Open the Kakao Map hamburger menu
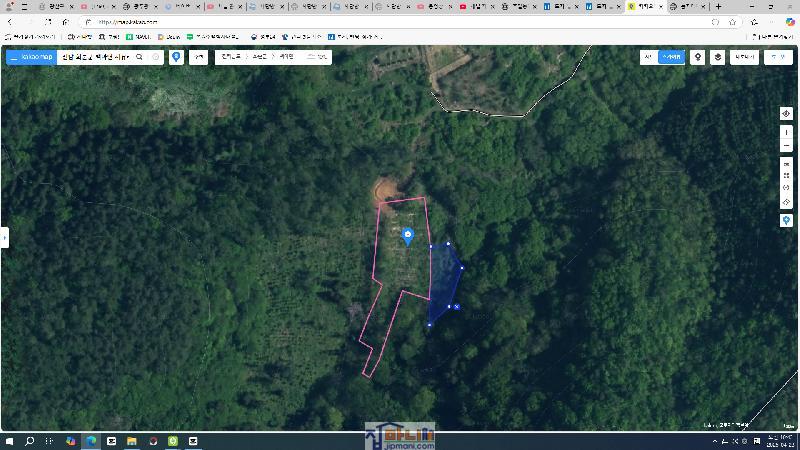 point(13,57)
